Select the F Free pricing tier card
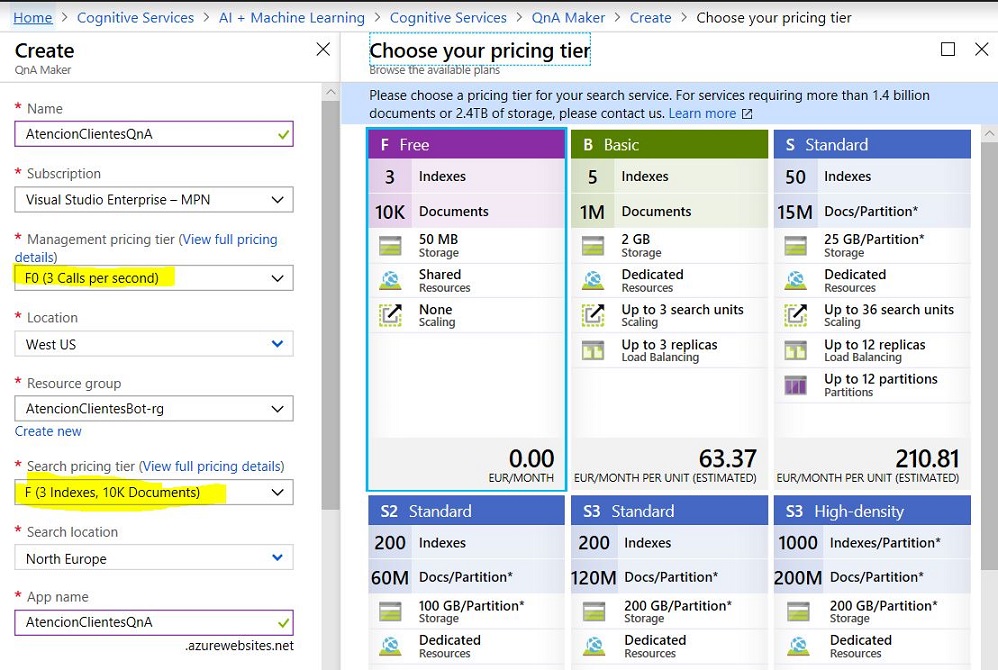The width and height of the screenshot is (998, 670). 466,310
